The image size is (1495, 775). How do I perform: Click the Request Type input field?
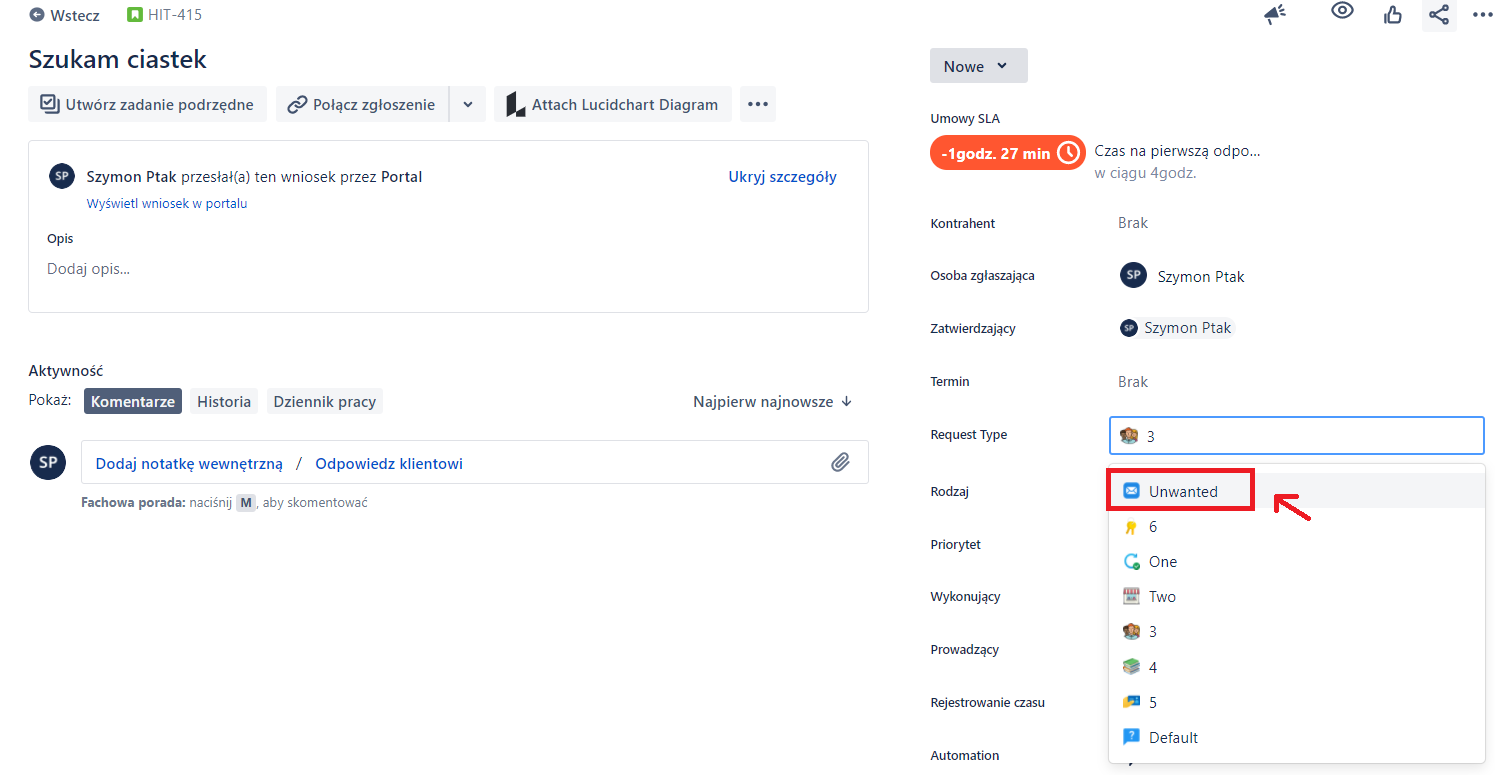pyautogui.click(x=1297, y=435)
